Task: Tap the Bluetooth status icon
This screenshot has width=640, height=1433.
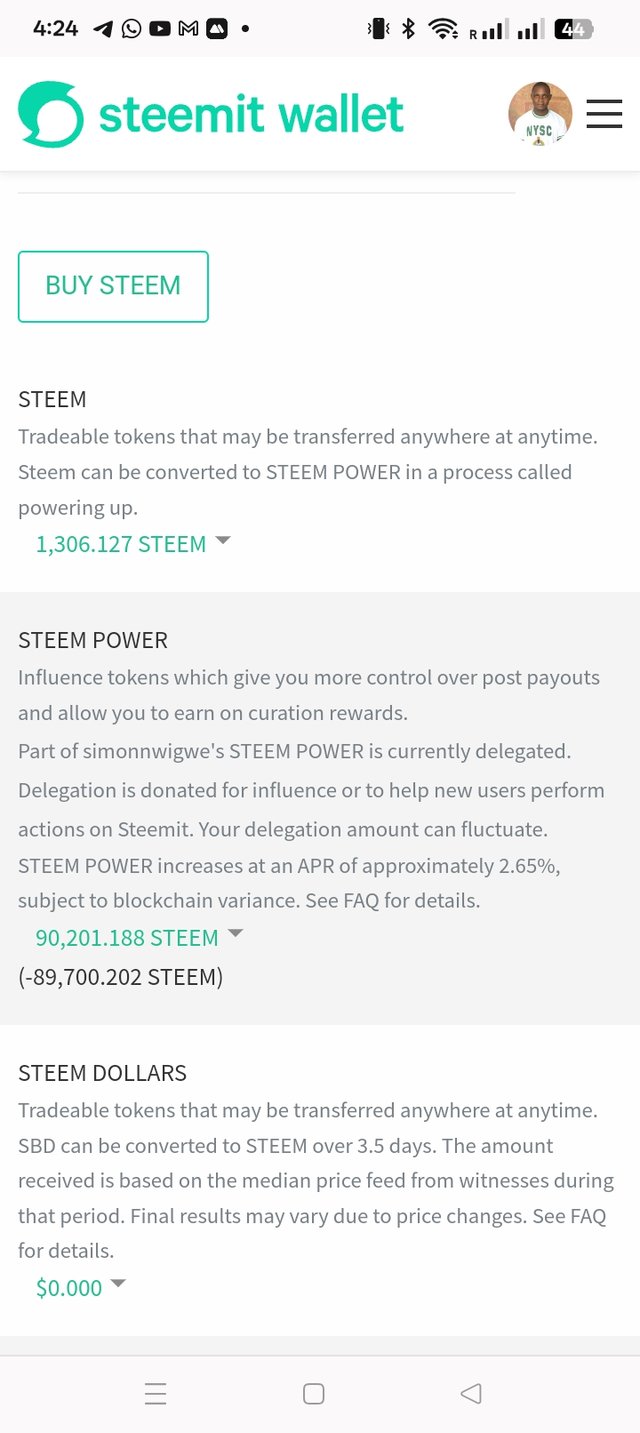Action: coord(408,29)
